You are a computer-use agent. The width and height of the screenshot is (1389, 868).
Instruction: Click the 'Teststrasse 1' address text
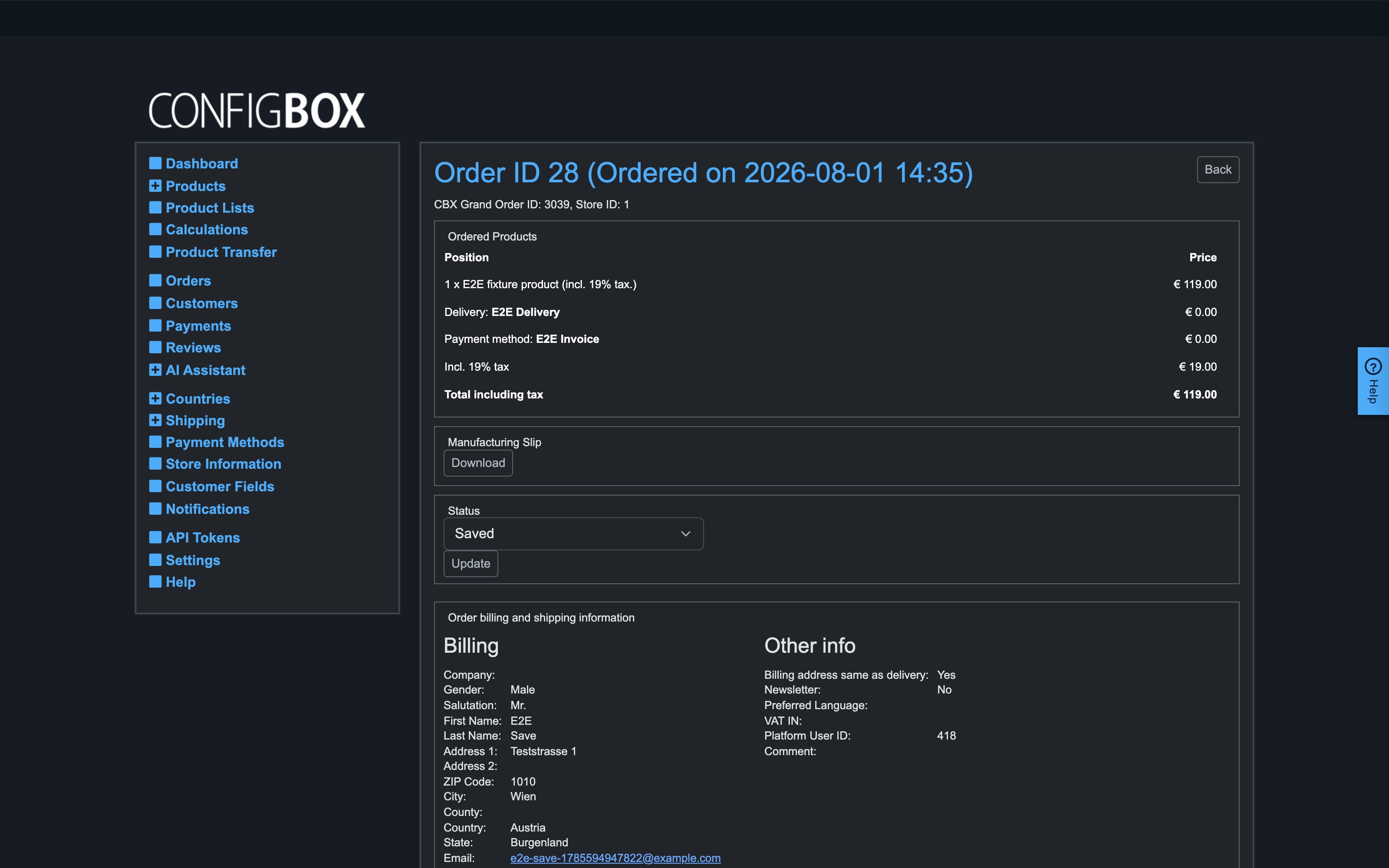(x=543, y=751)
